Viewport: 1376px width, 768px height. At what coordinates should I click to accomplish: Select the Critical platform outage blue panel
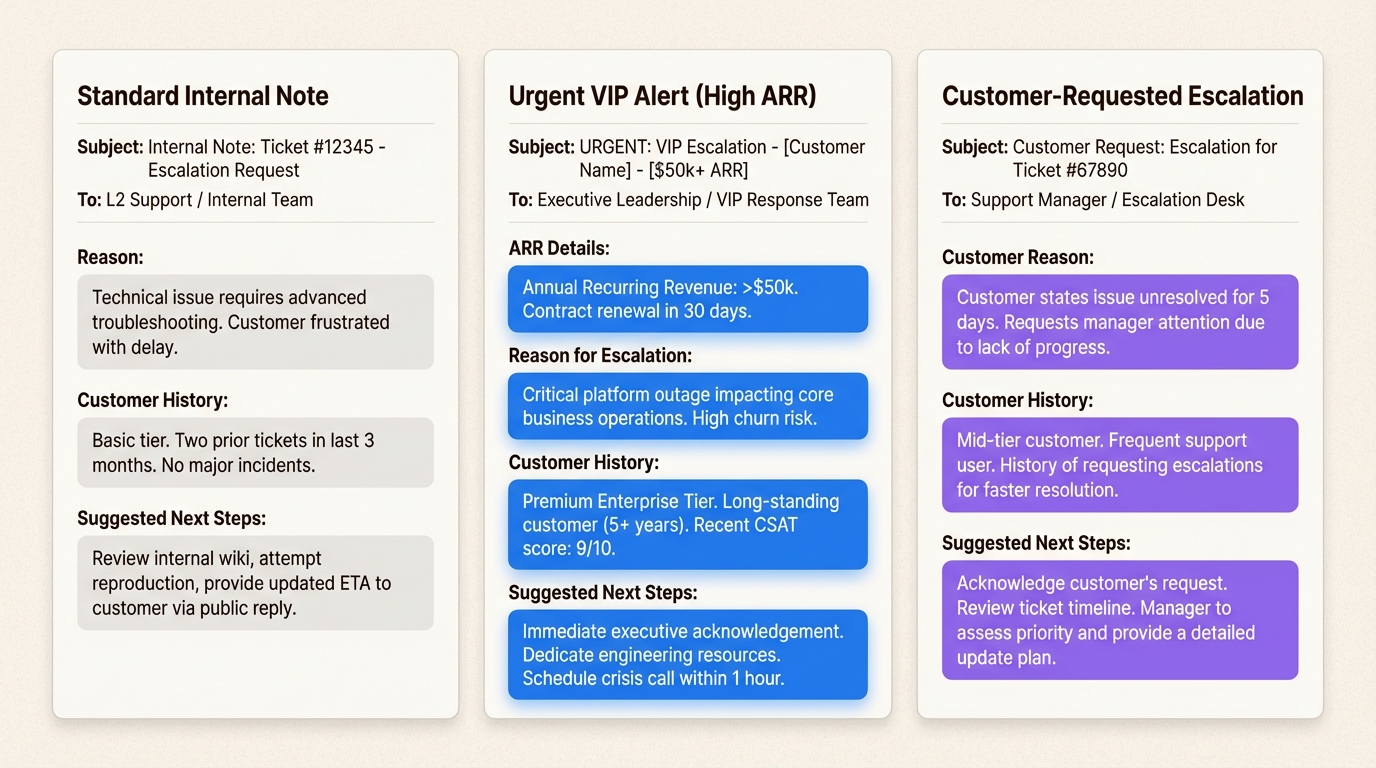click(x=687, y=406)
